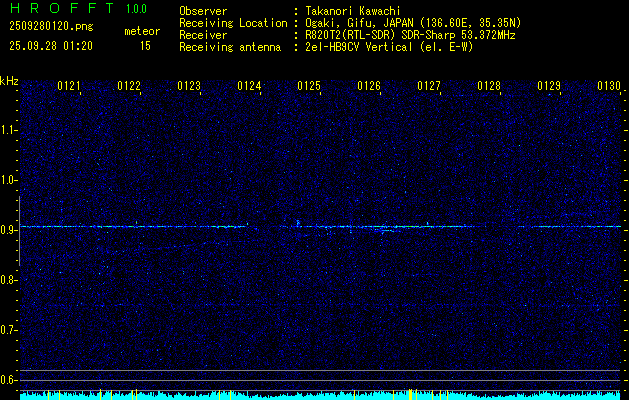
Task: Click the R820T2(RTL-SDR) receiver description
Action: click(408, 35)
